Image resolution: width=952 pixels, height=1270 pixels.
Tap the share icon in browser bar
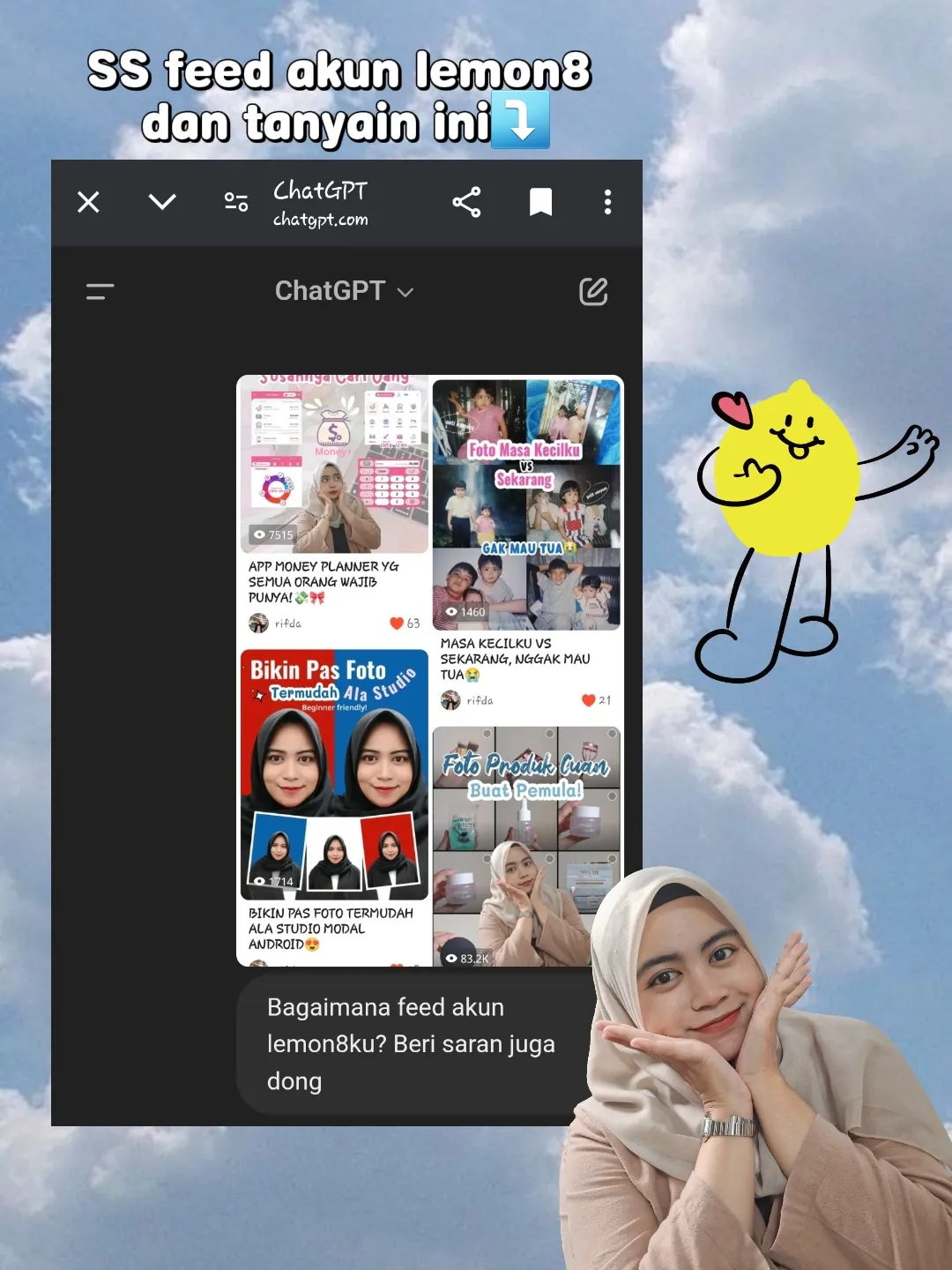(x=466, y=203)
